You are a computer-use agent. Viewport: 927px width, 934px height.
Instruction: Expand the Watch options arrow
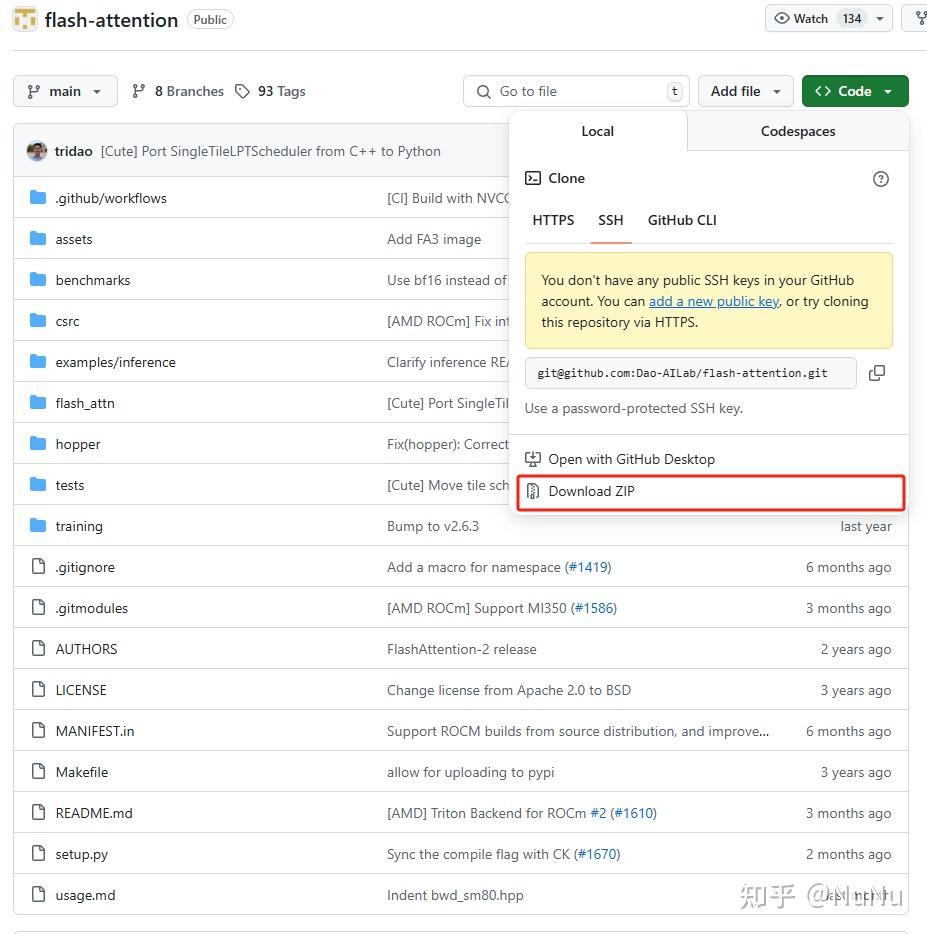click(880, 18)
